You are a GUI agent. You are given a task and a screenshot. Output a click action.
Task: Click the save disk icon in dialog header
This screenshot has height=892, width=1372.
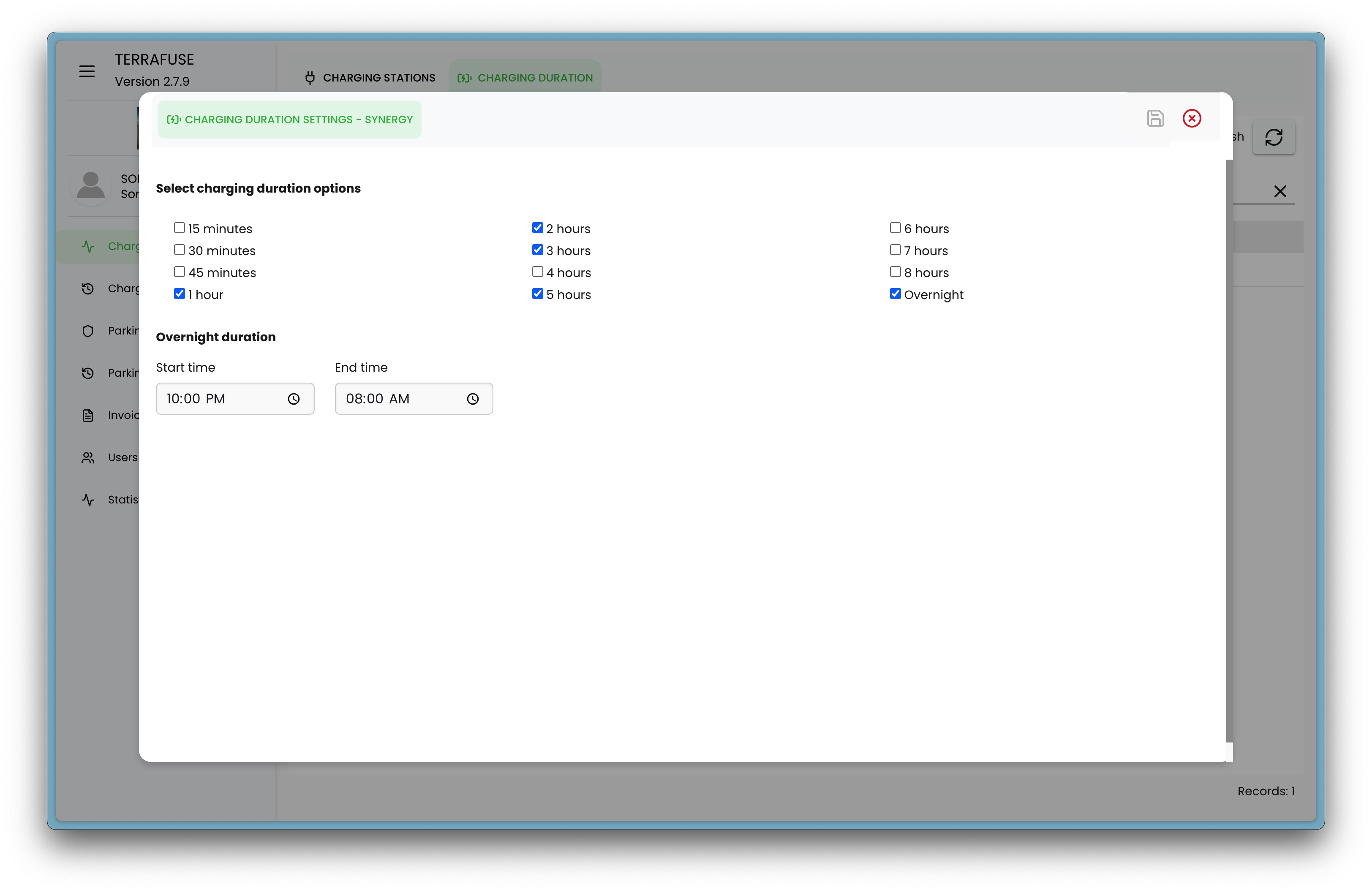tap(1155, 119)
